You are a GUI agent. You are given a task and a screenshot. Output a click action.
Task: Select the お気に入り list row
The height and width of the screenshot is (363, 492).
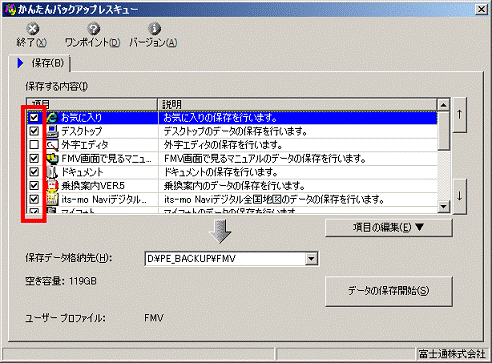coord(232,117)
